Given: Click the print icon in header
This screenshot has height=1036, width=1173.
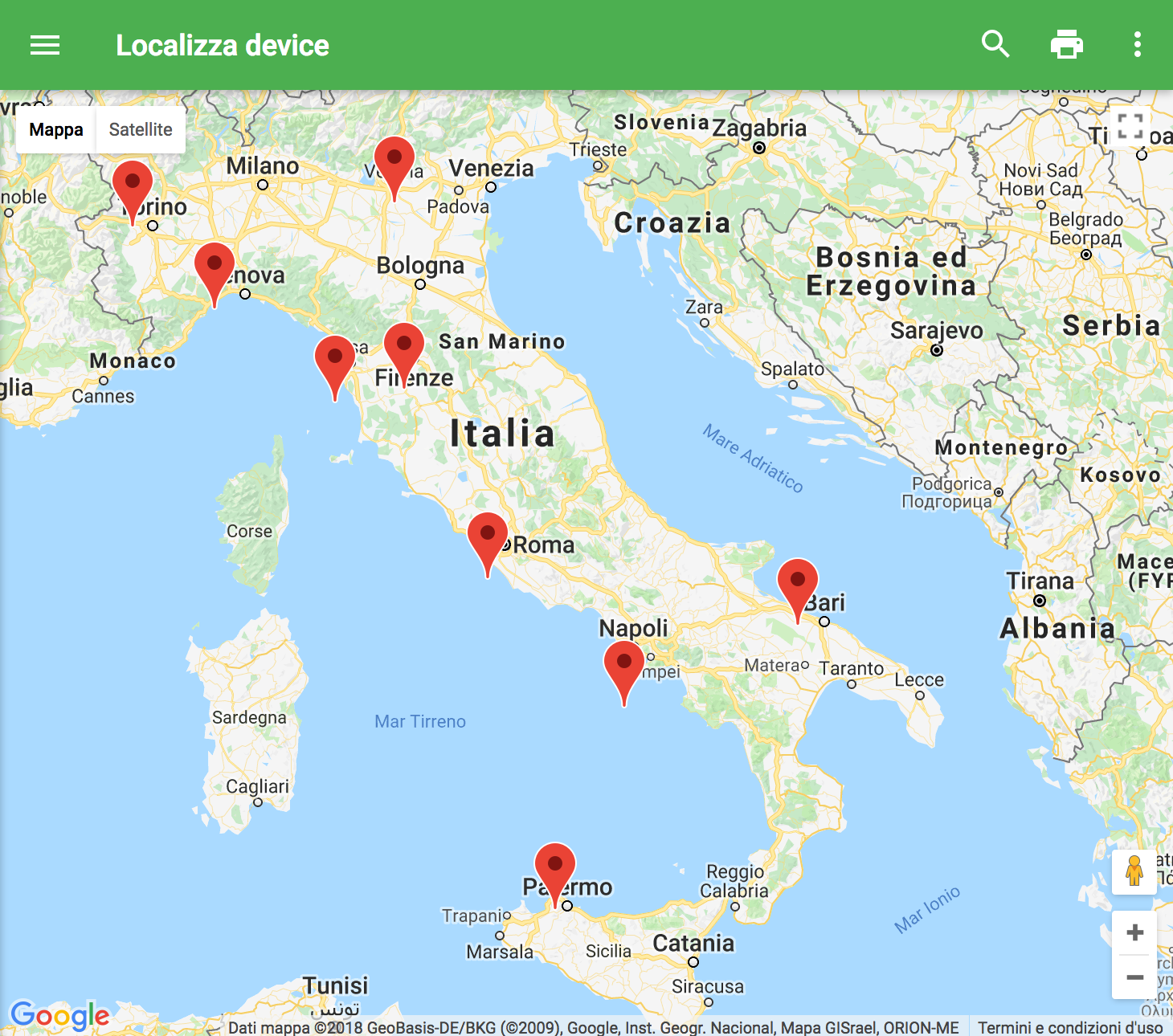Looking at the screenshot, I should (1066, 44).
